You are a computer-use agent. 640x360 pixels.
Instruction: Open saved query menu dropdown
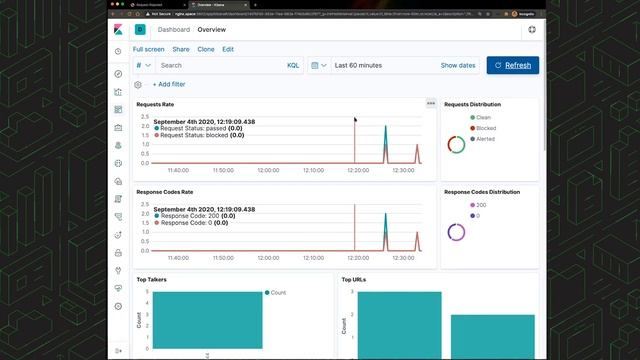[x=143, y=65]
